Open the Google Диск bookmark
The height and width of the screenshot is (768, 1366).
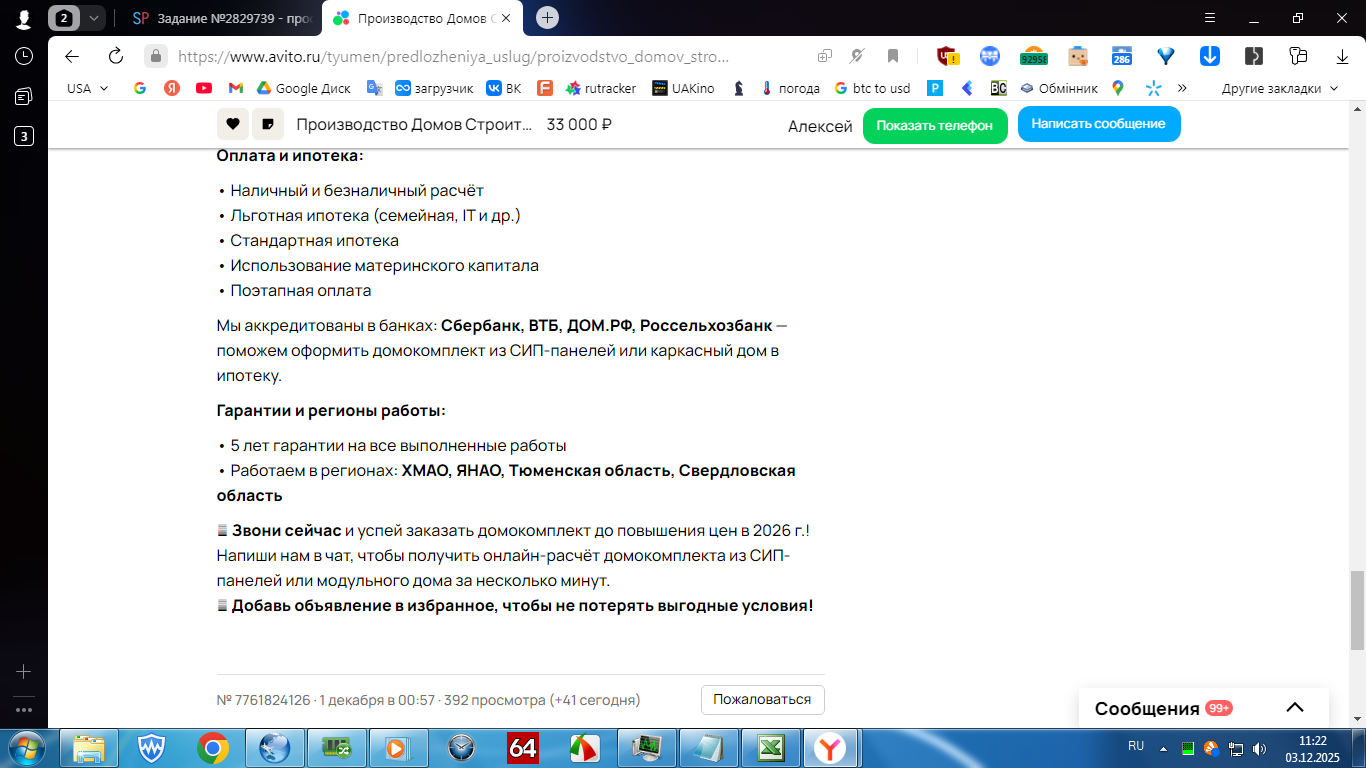[x=304, y=88]
